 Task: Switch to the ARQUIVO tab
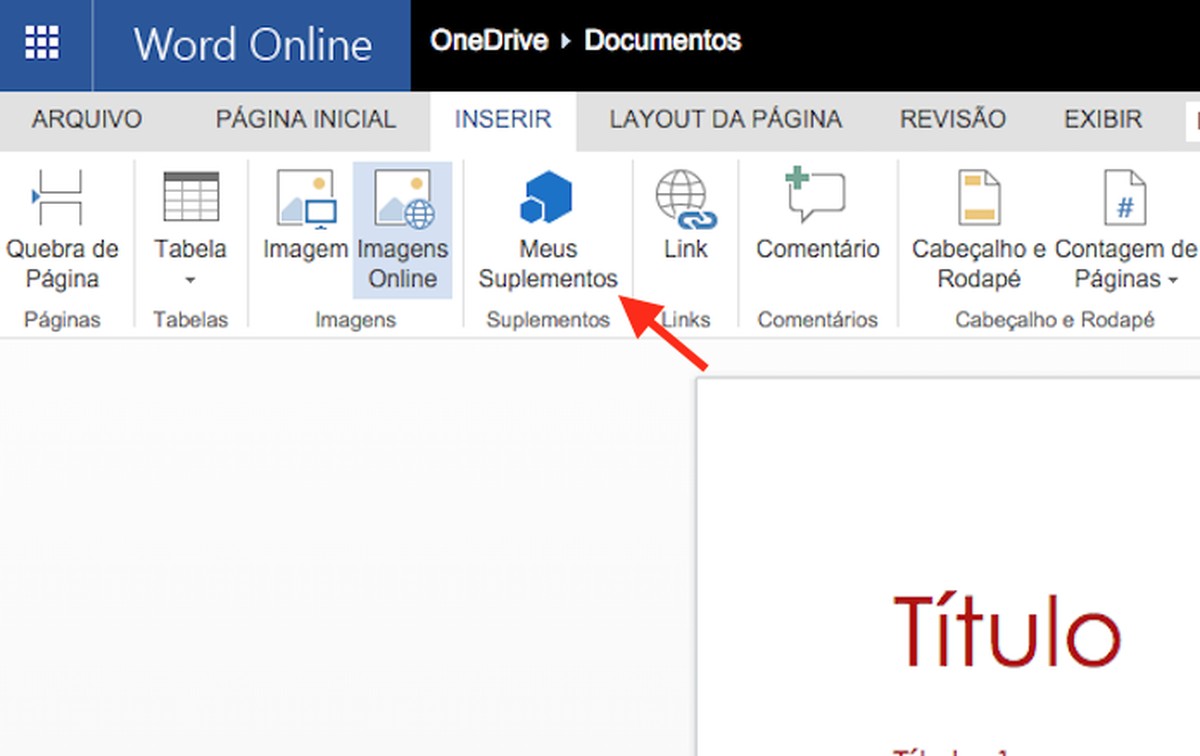[x=86, y=119]
